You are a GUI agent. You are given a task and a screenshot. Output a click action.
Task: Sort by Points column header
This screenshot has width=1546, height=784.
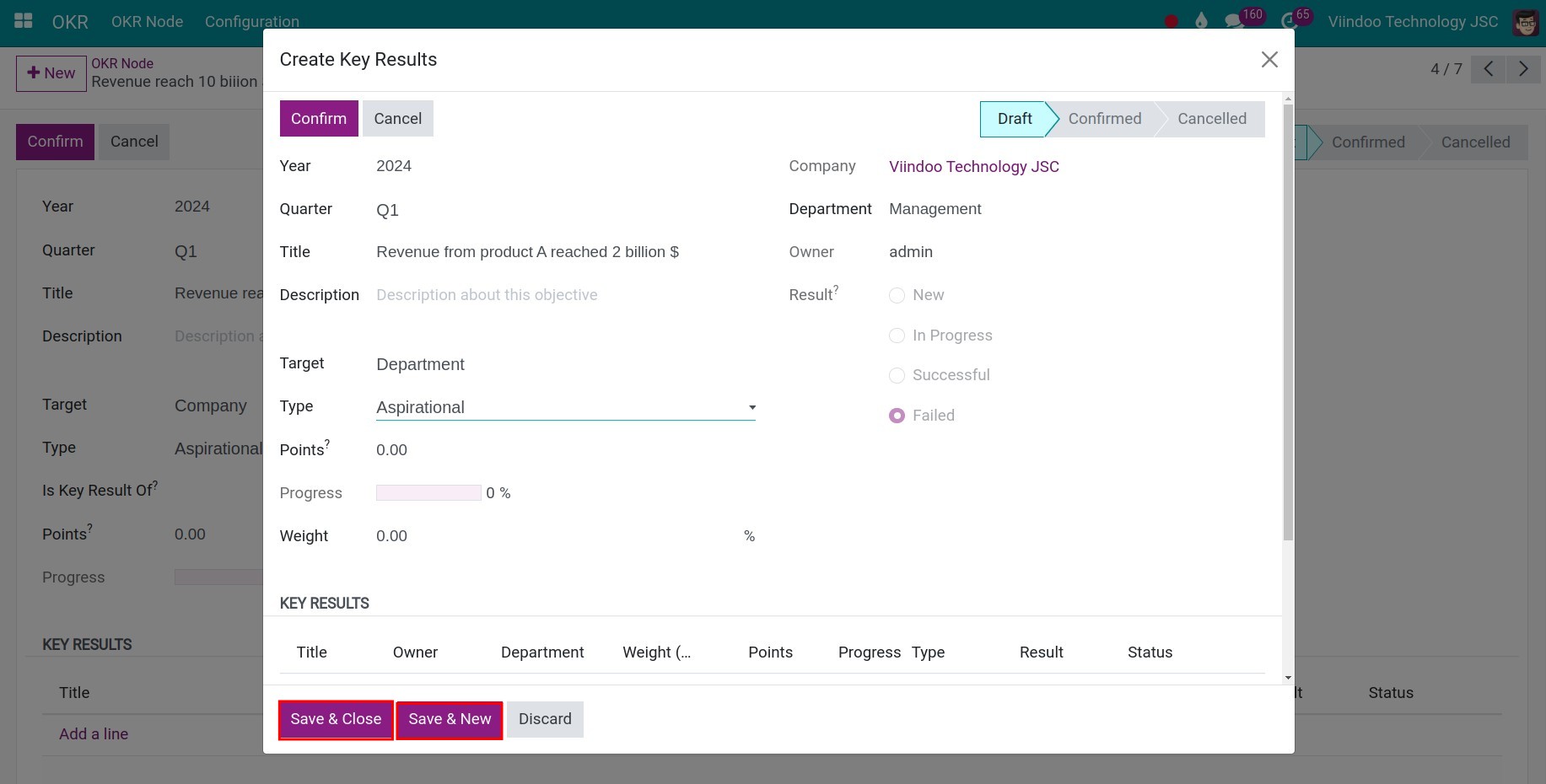pos(770,652)
